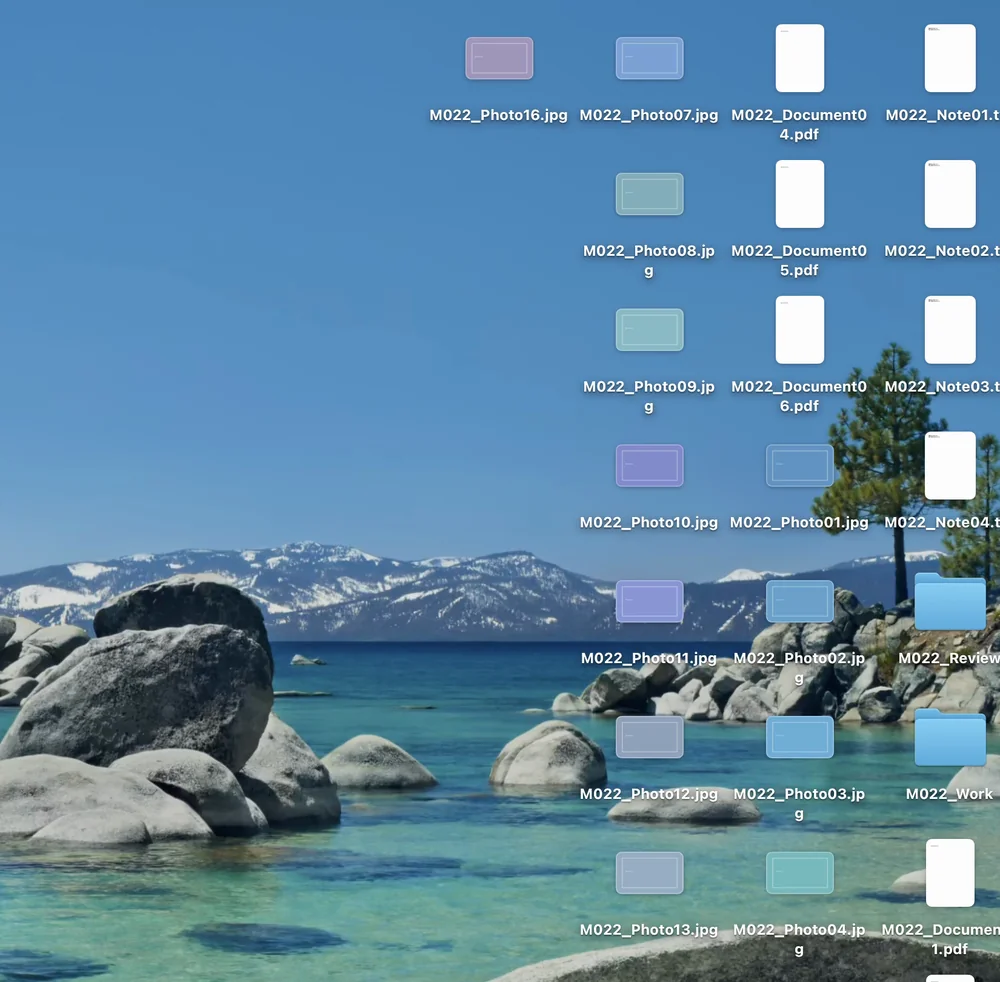Select the M022_Photo03.jpg image icon
The width and height of the screenshot is (1000, 982).
(x=800, y=737)
